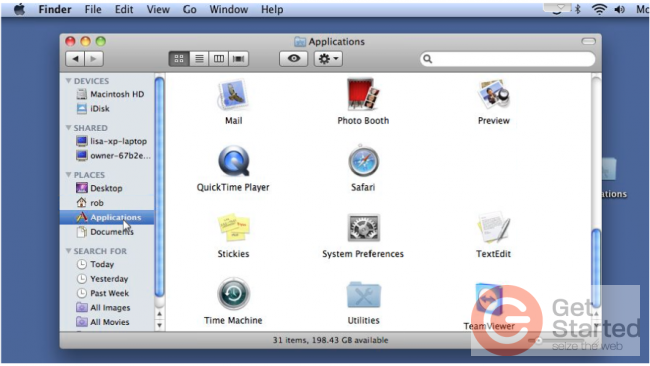Click in the Finder search field
Screen dimensions: 650x366
[508, 59]
